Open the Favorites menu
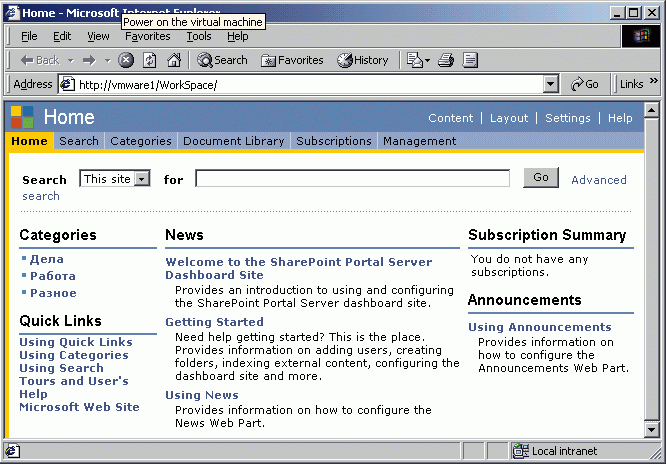This screenshot has width=666, height=464. (x=148, y=37)
